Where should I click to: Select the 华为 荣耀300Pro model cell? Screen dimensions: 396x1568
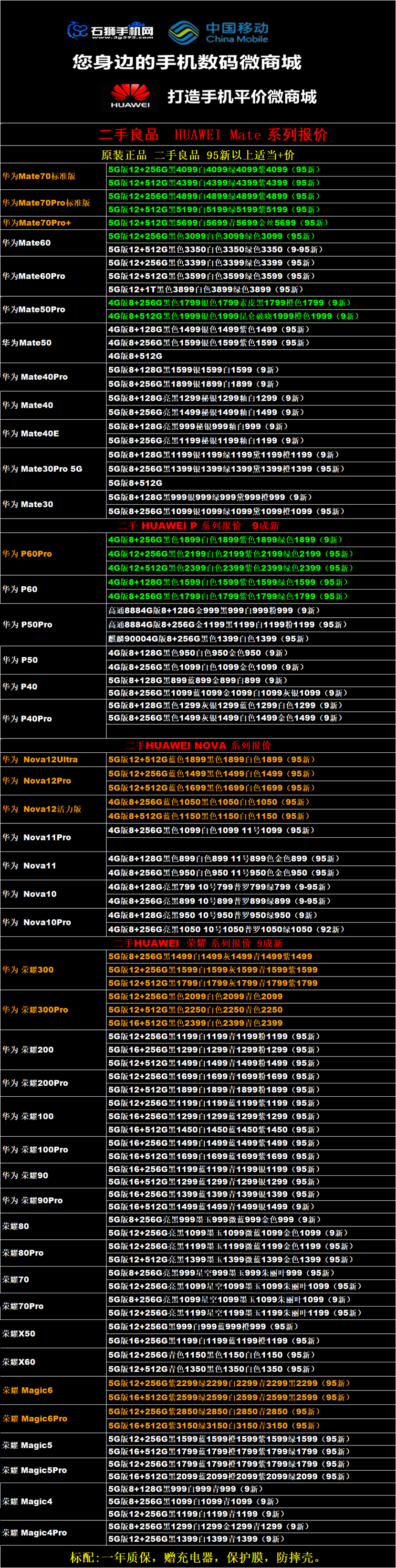(53, 1010)
